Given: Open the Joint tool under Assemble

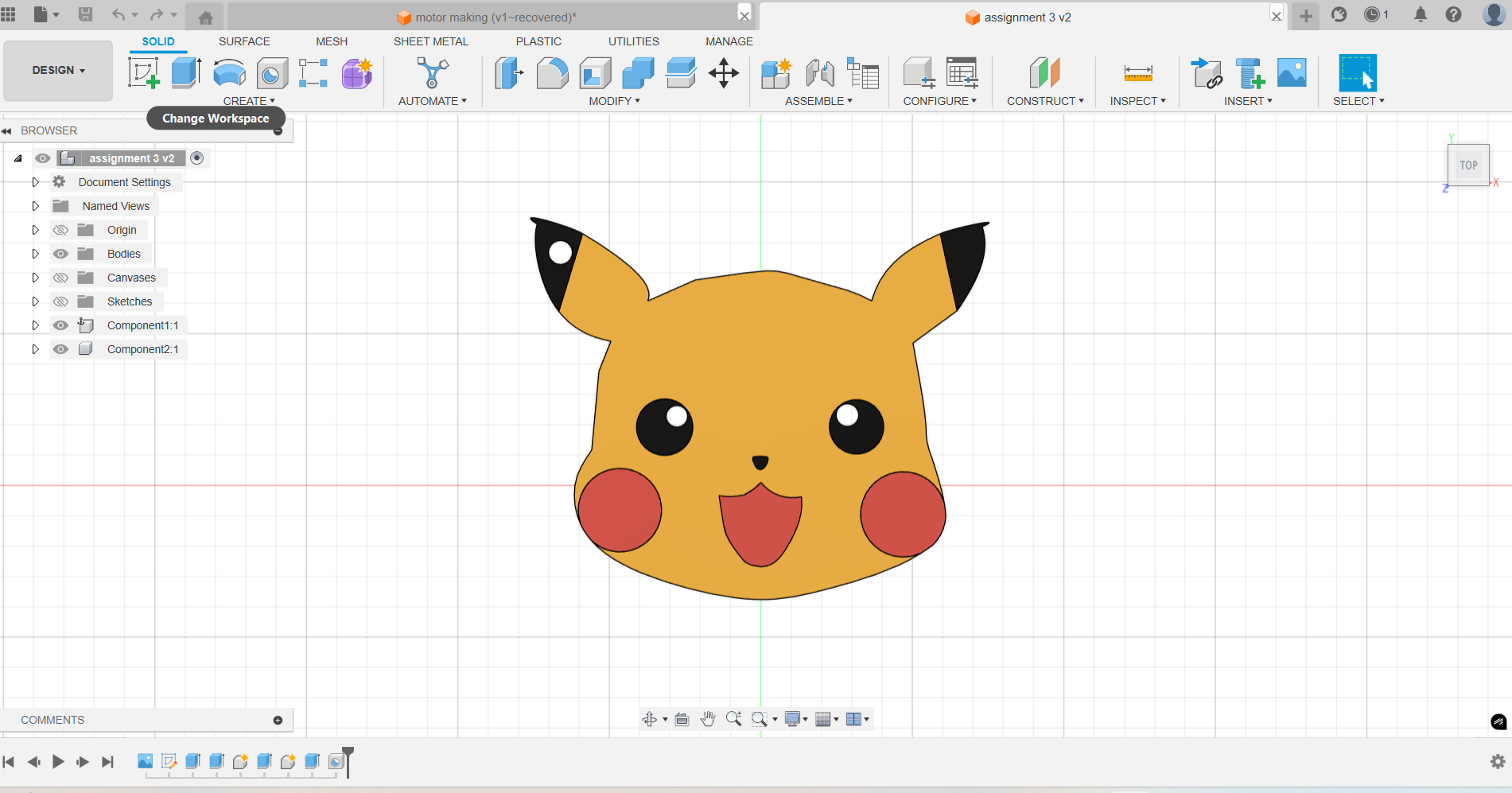Looking at the screenshot, I should [x=819, y=72].
